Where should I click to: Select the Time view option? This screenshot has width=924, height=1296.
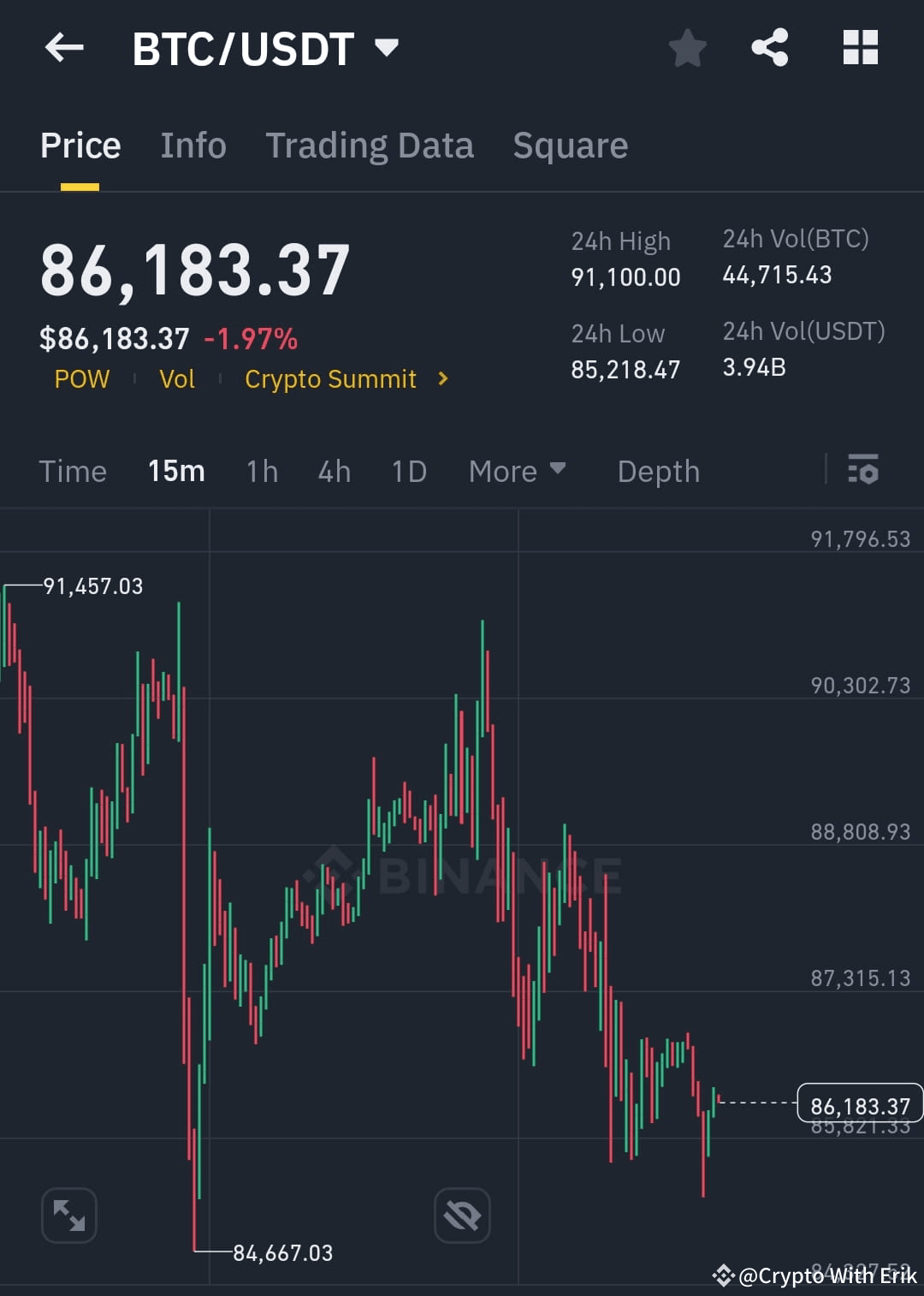point(73,471)
